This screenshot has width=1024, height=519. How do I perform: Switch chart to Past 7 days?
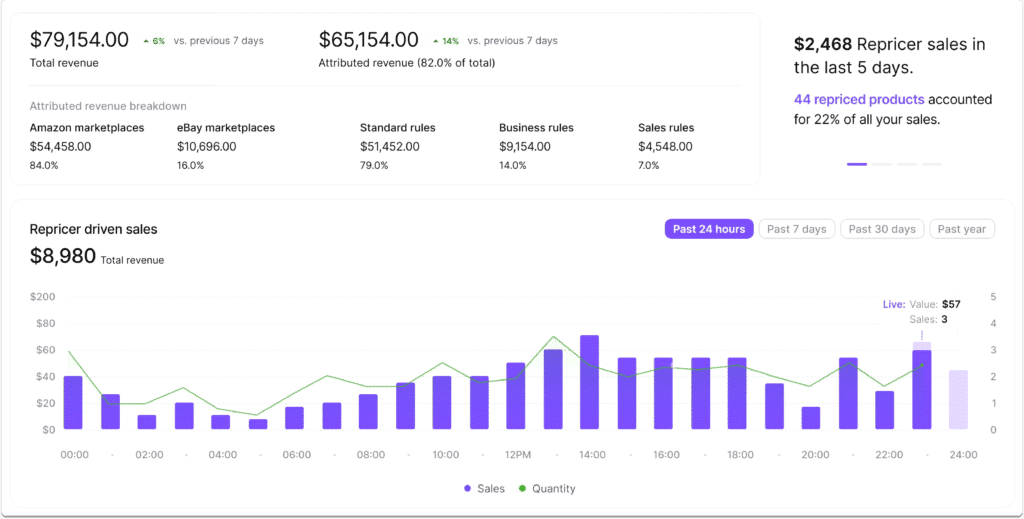tap(796, 229)
